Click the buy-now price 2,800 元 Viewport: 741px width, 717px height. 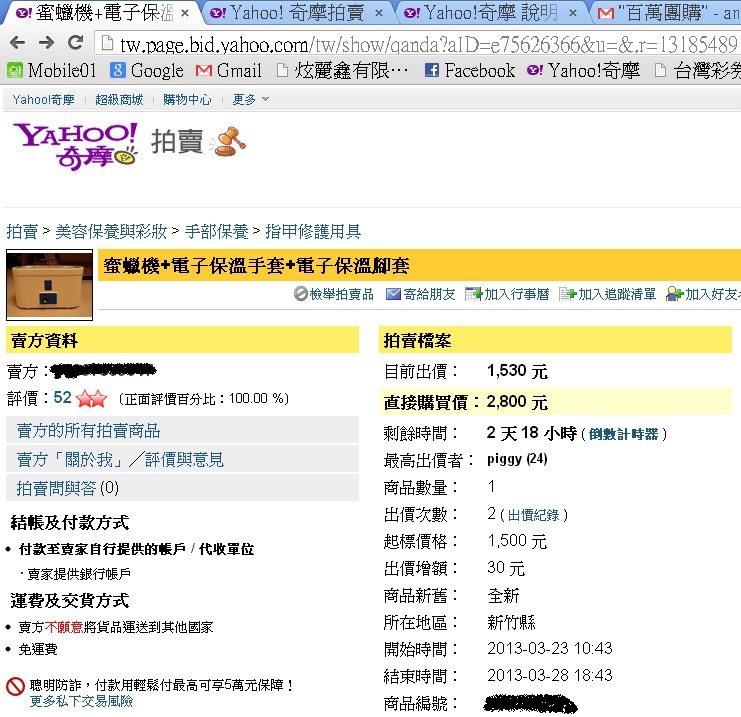[x=517, y=402]
